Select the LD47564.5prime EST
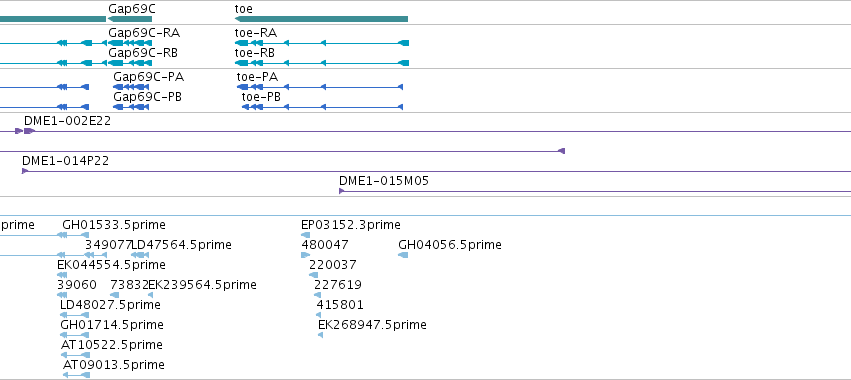The height and width of the screenshot is (380, 851). point(140,255)
